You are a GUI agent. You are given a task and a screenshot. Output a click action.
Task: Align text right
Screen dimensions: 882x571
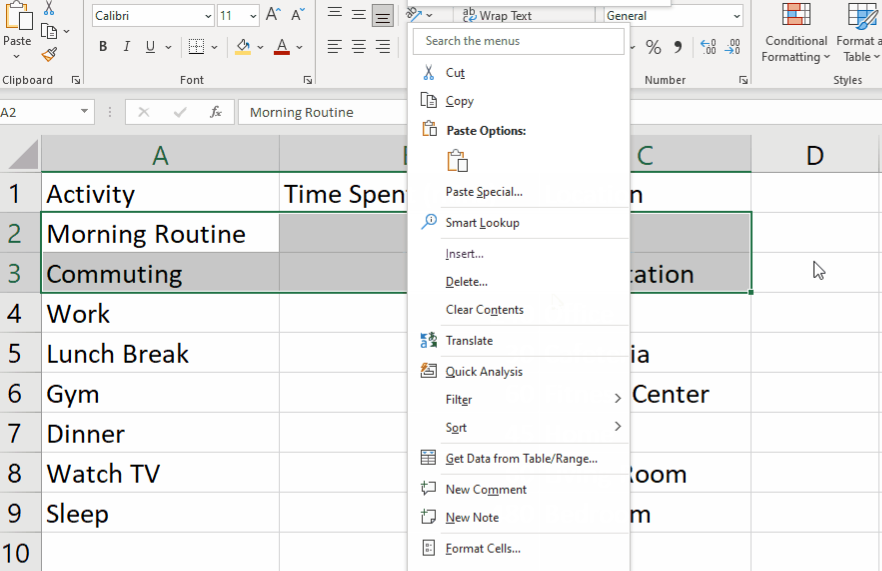[x=382, y=47]
